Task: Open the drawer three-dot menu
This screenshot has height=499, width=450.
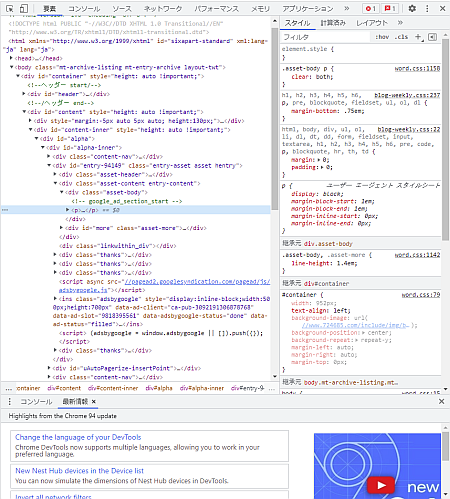Action: tap(10, 401)
